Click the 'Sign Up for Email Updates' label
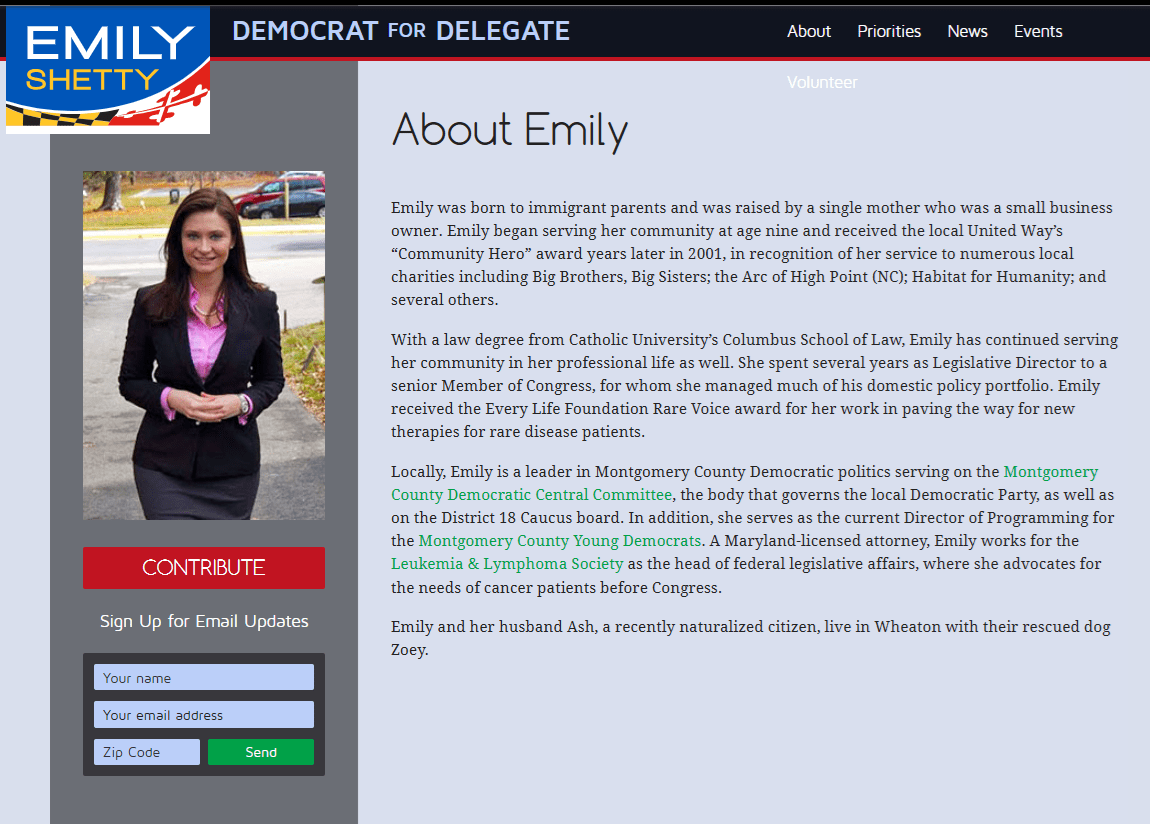The height and width of the screenshot is (824, 1150). point(203,621)
